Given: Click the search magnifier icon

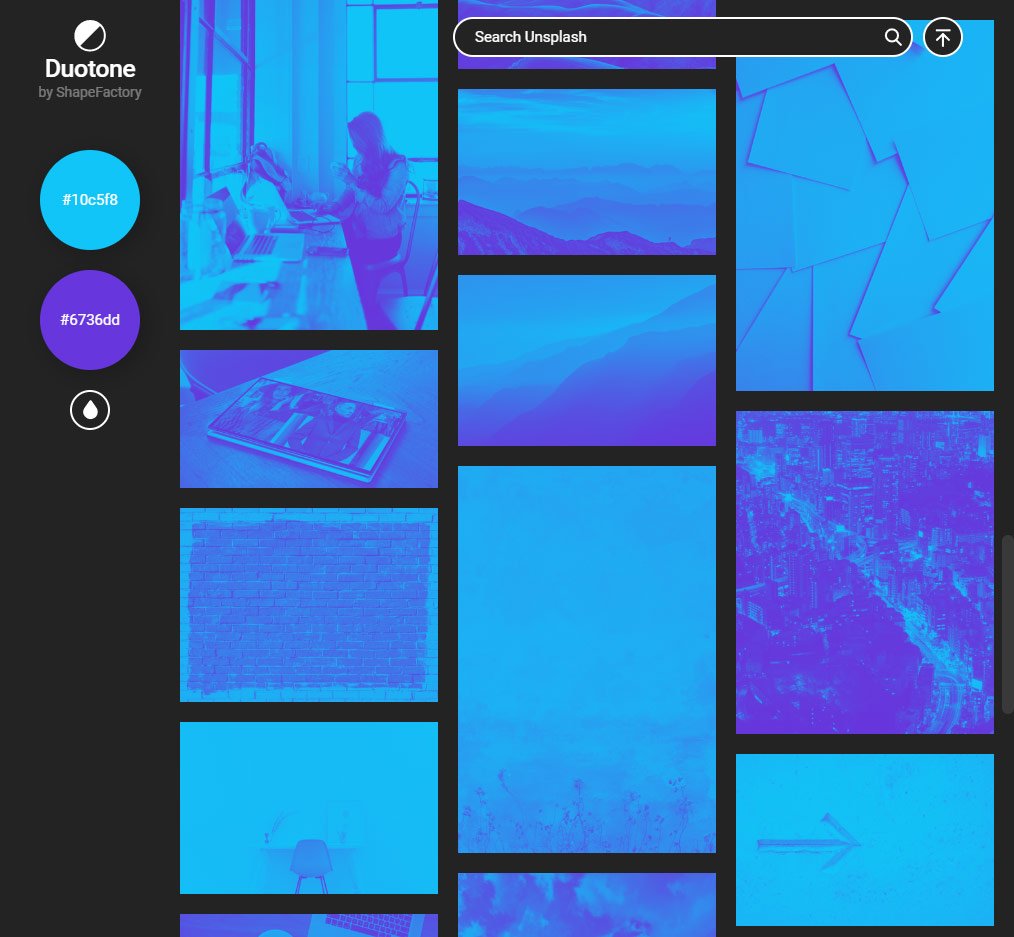Looking at the screenshot, I should coord(892,37).
